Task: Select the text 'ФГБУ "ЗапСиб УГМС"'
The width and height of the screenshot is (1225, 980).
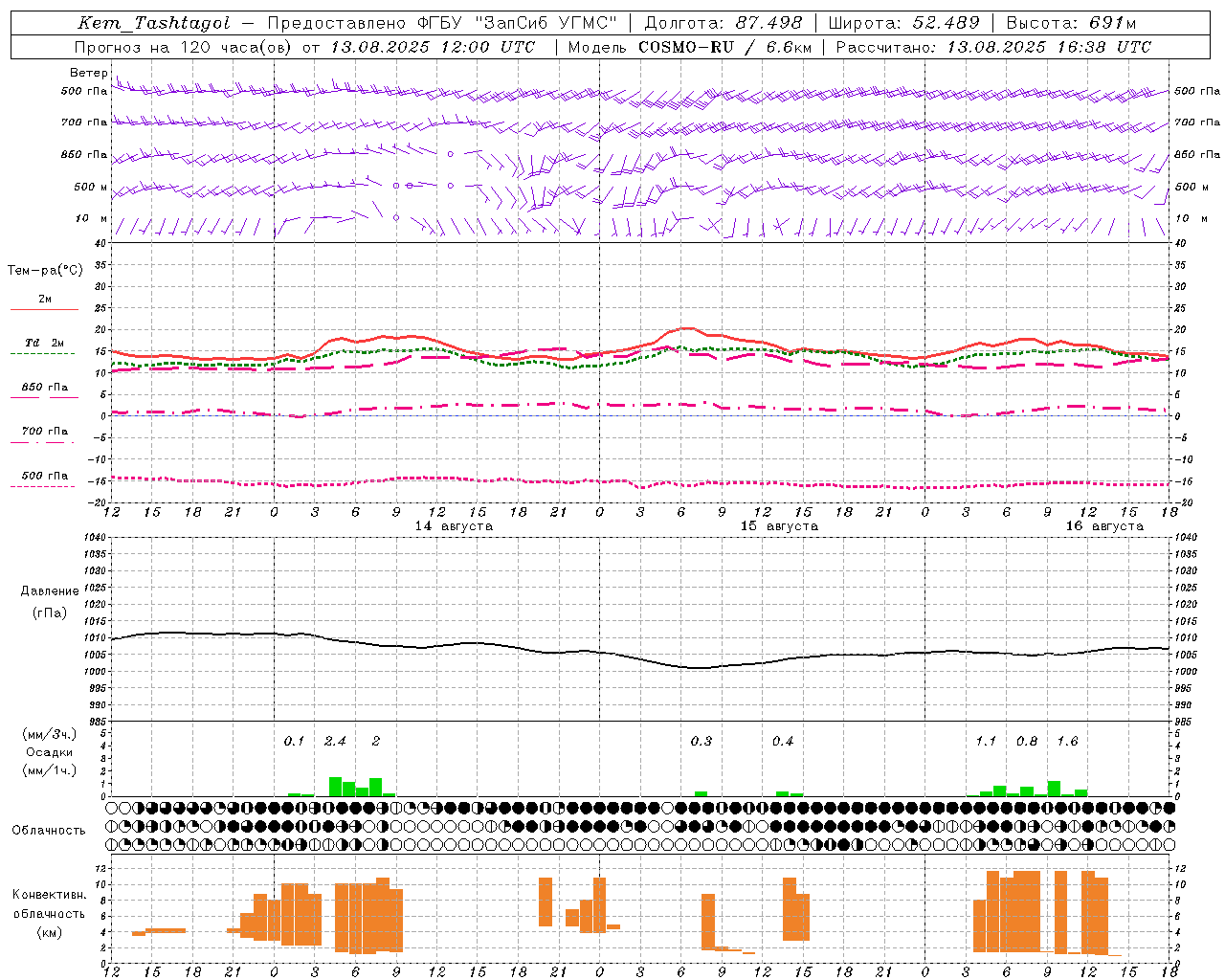Action: pos(518,23)
